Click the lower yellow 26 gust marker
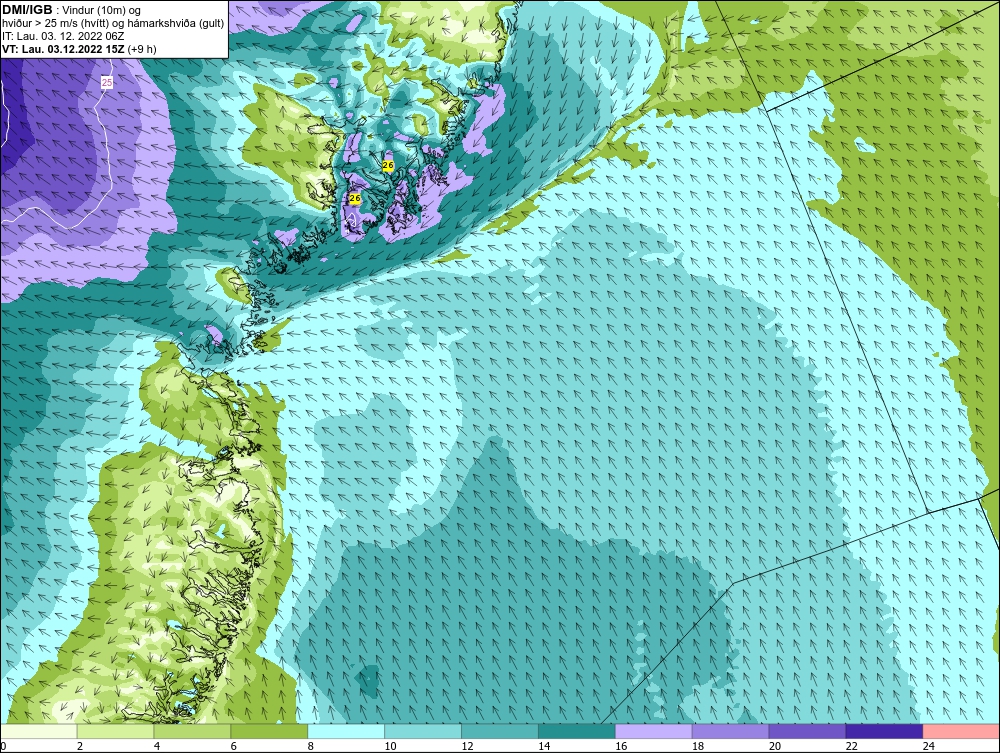Image resolution: width=1000 pixels, height=753 pixels. (x=355, y=198)
